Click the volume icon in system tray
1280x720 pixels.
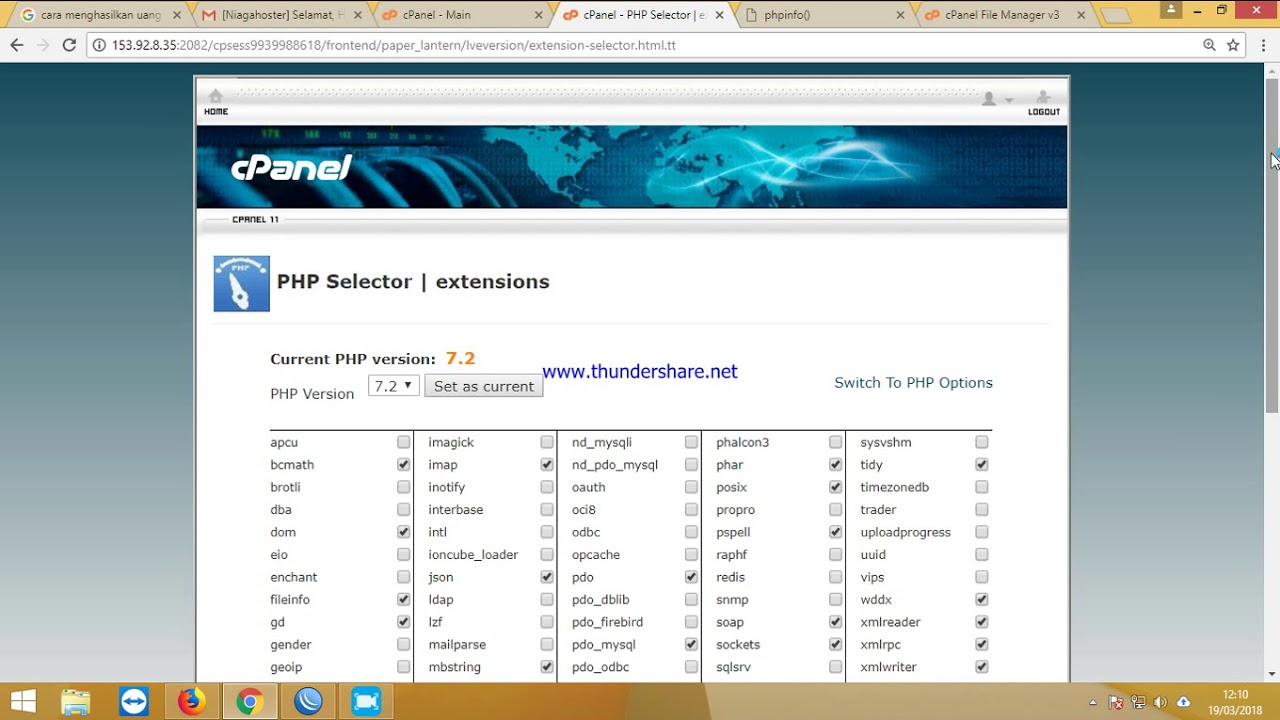[x=1160, y=702]
